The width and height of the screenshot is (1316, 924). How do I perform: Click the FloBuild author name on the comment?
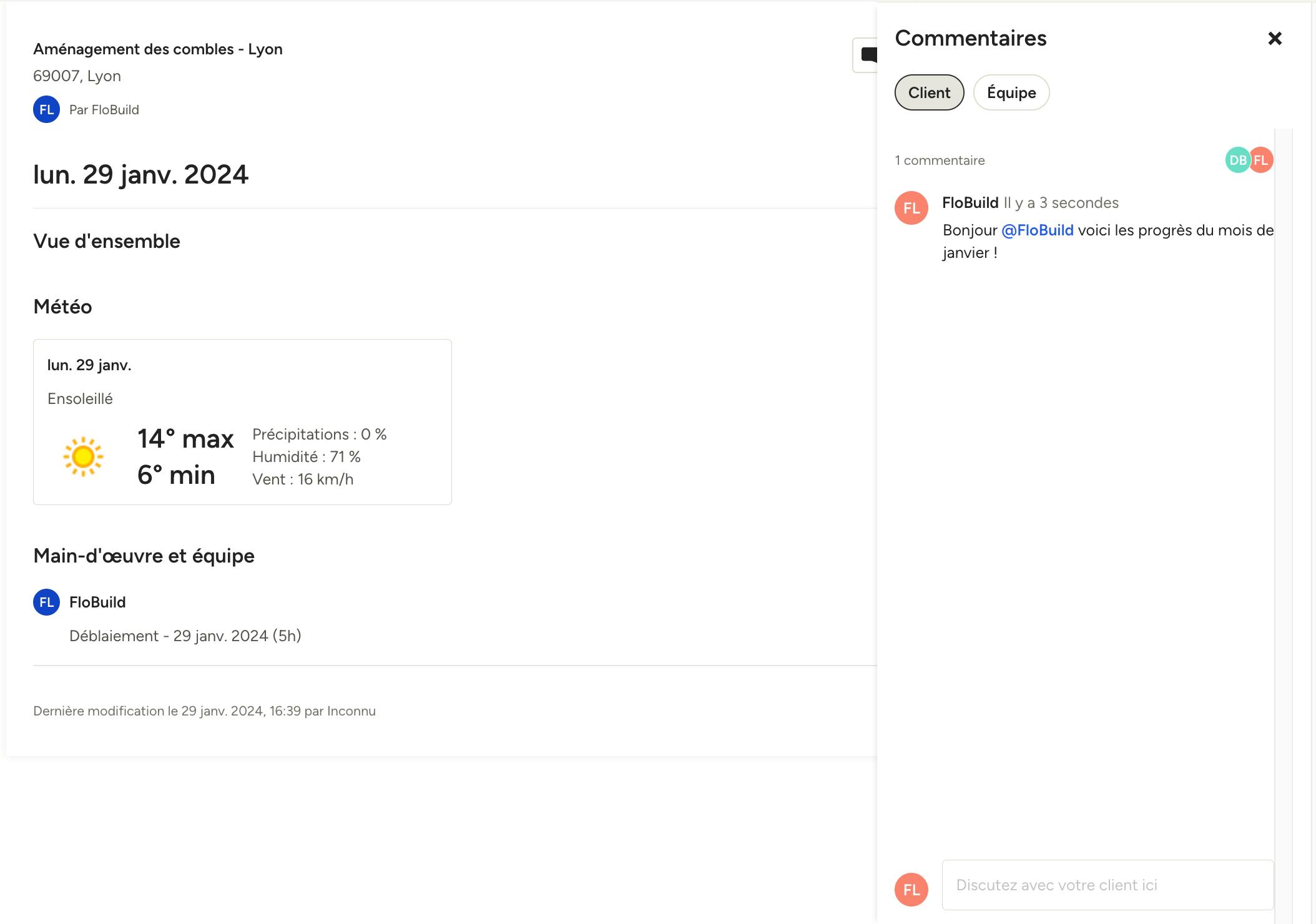point(970,203)
